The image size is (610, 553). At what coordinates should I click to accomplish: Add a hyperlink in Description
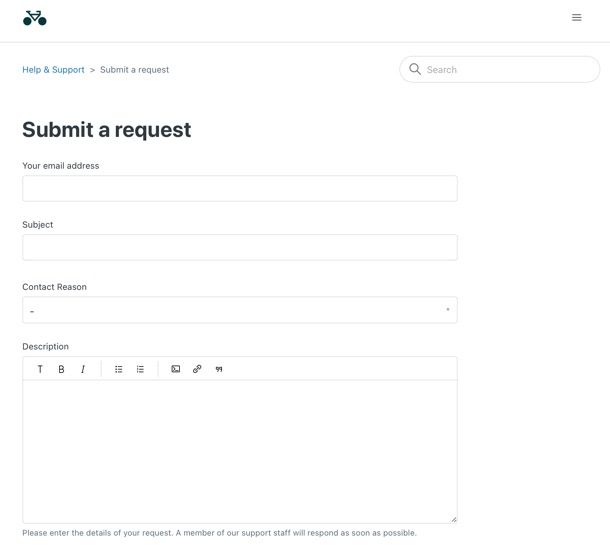[x=197, y=369]
